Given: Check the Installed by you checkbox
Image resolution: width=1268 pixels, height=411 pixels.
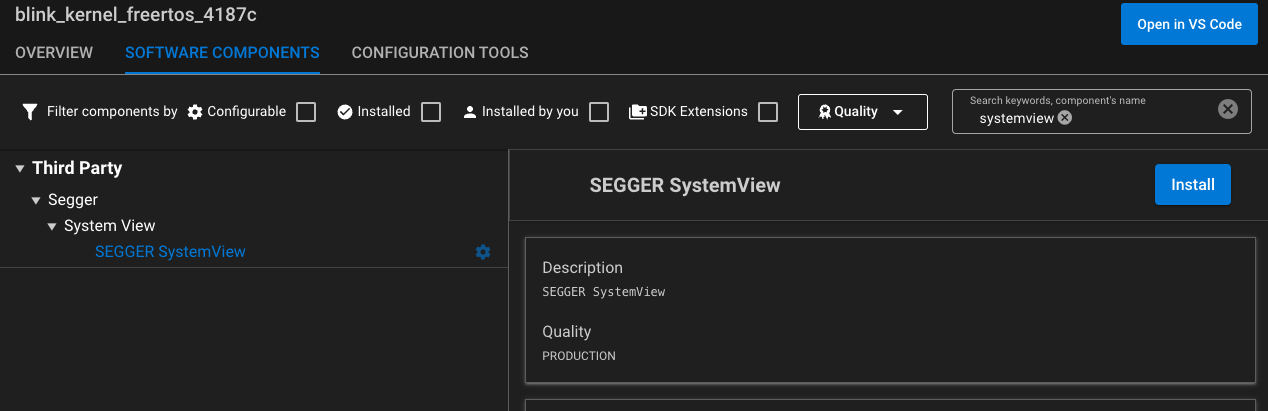Looking at the screenshot, I should point(599,112).
